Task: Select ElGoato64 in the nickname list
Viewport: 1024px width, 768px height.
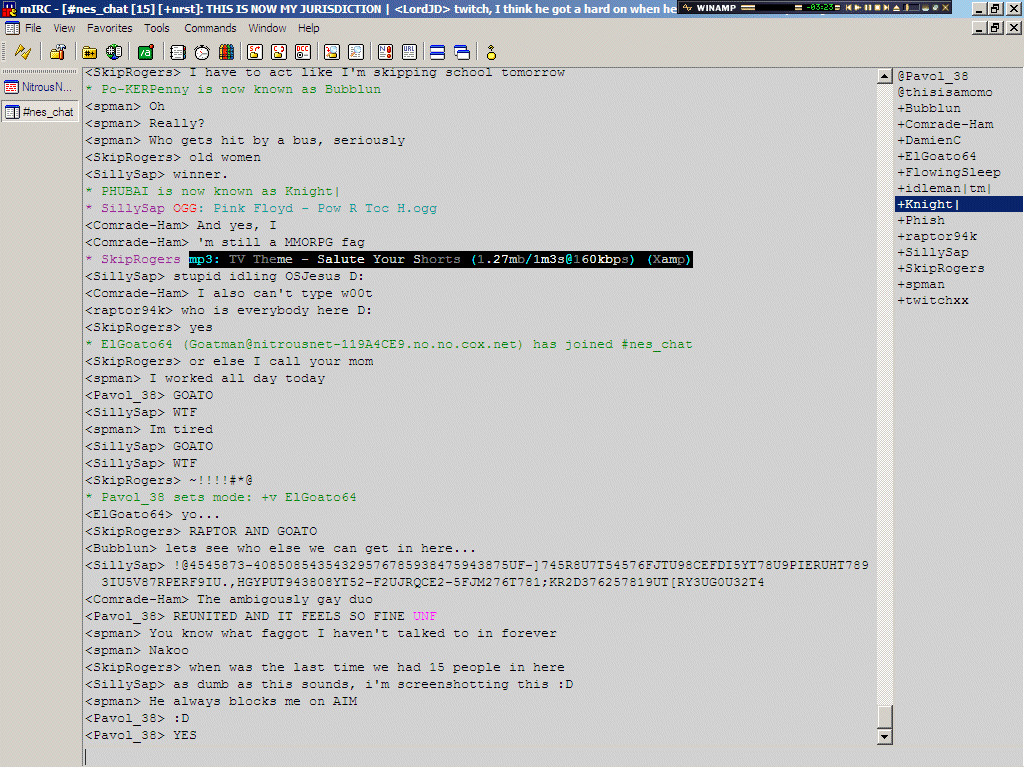Action: click(x=940, y=157)
